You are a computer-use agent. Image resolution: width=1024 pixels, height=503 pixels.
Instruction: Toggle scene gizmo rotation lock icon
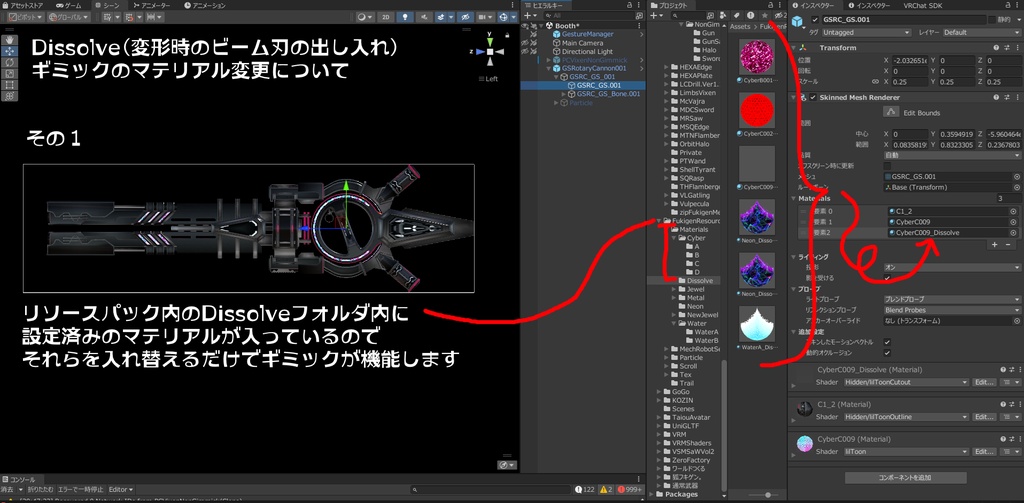pyautogui.click(x=507, y=33)
